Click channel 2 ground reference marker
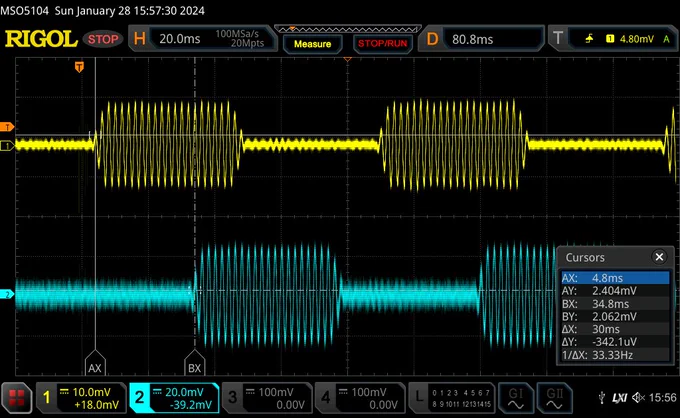The width and height of the screenshot is (680, 418). coord(7,294)
